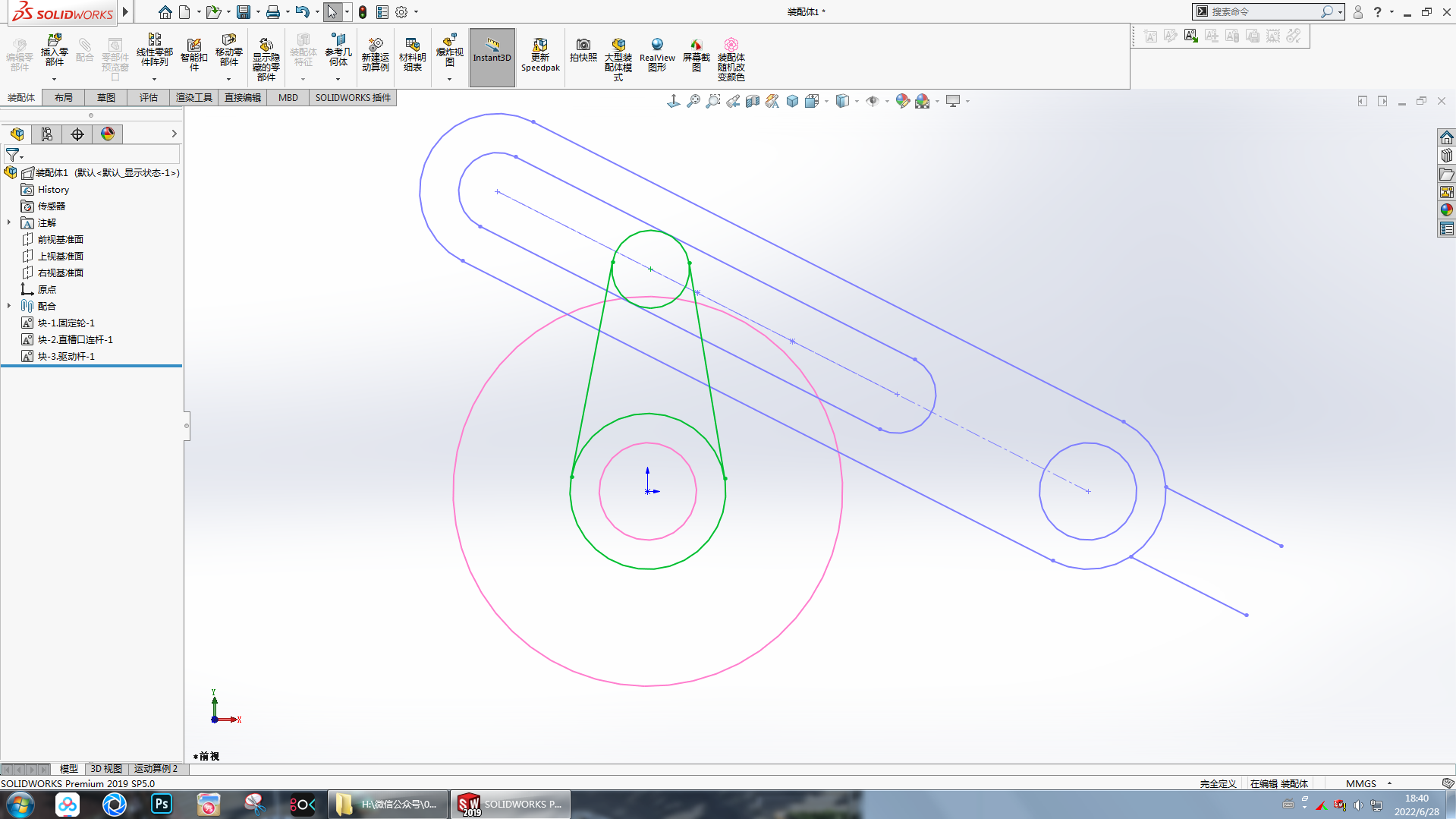Screen dimensions: 1456x819
Task: Open Reference Geometry dropdown arrow
Action: coord(338,79)
